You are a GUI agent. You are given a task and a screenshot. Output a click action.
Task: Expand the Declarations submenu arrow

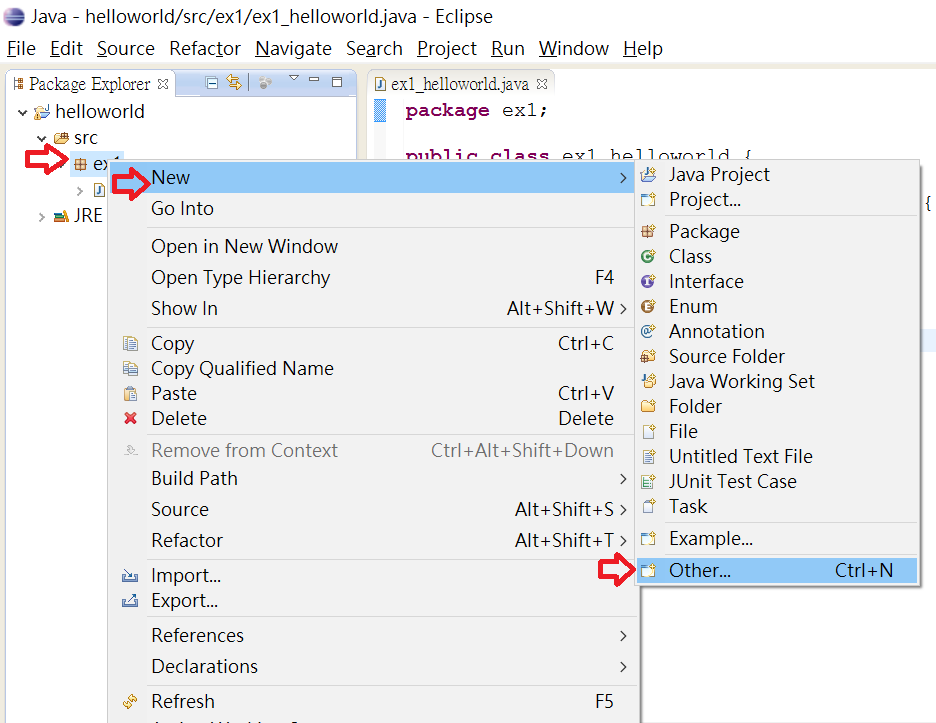(x=623, y=667)
